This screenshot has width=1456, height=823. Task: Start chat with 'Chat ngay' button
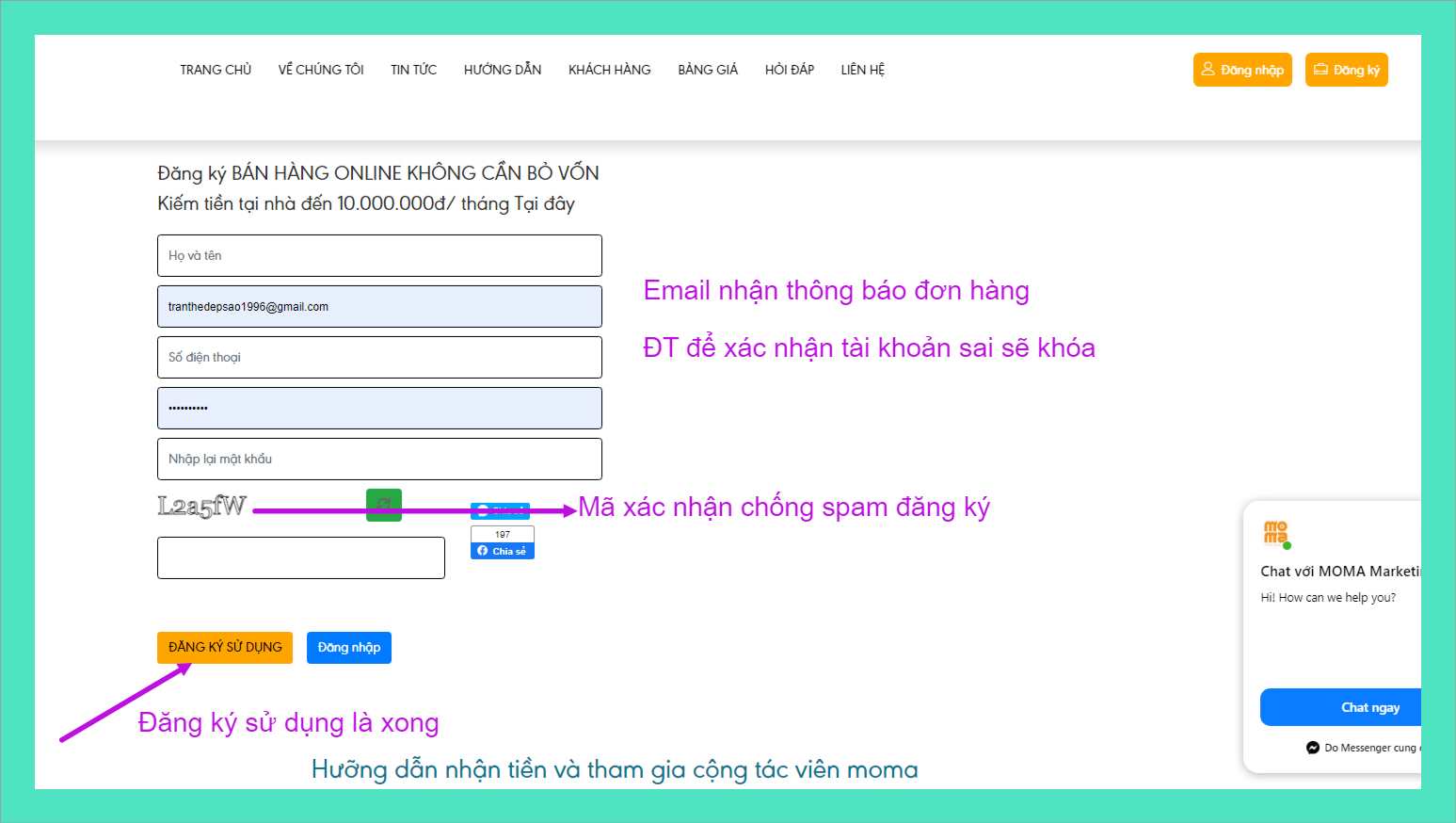click(1368, 707)
